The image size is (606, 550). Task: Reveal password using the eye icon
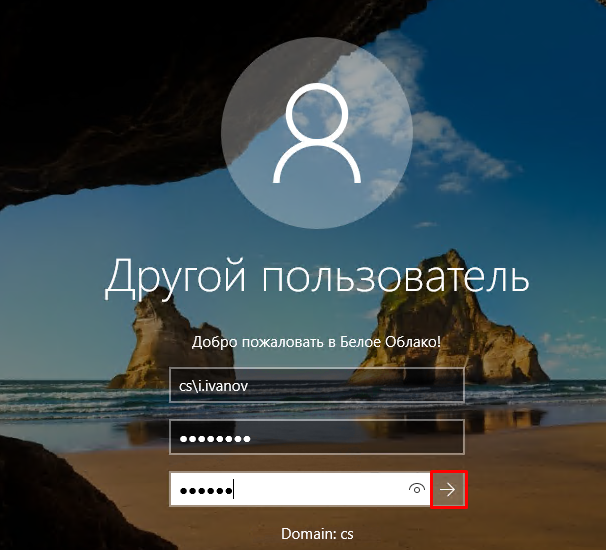(x=417, y=489)
